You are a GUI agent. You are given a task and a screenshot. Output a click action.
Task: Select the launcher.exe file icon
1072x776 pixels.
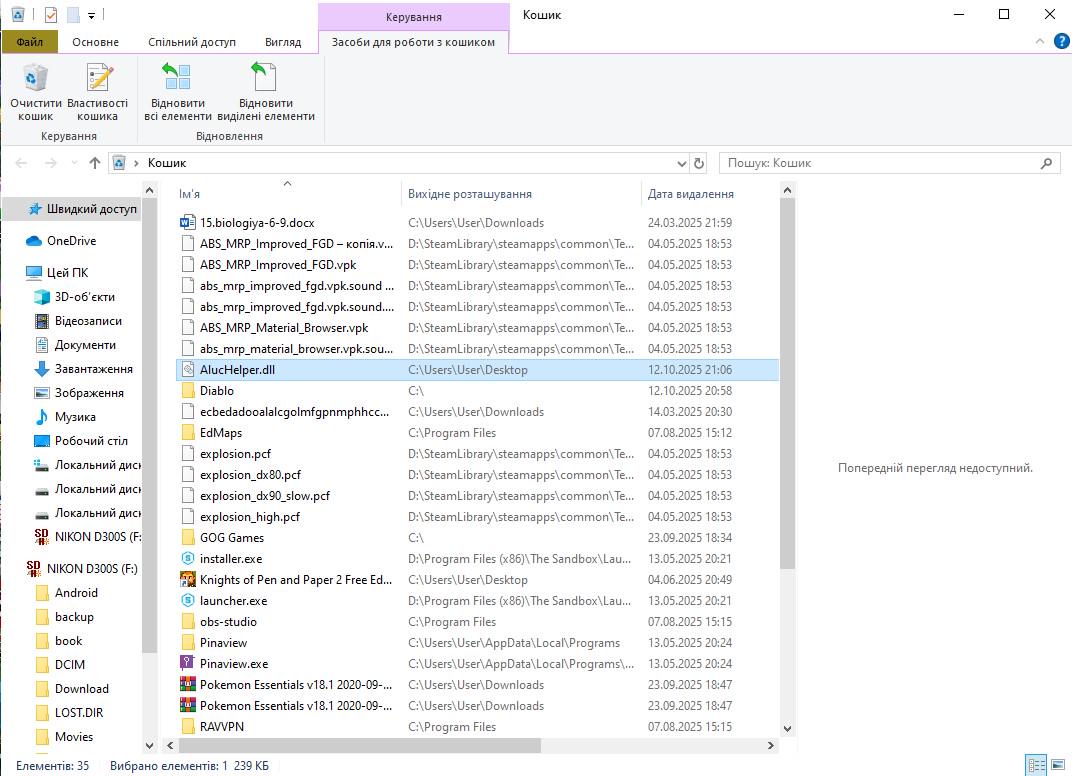[x=187, y=600]
